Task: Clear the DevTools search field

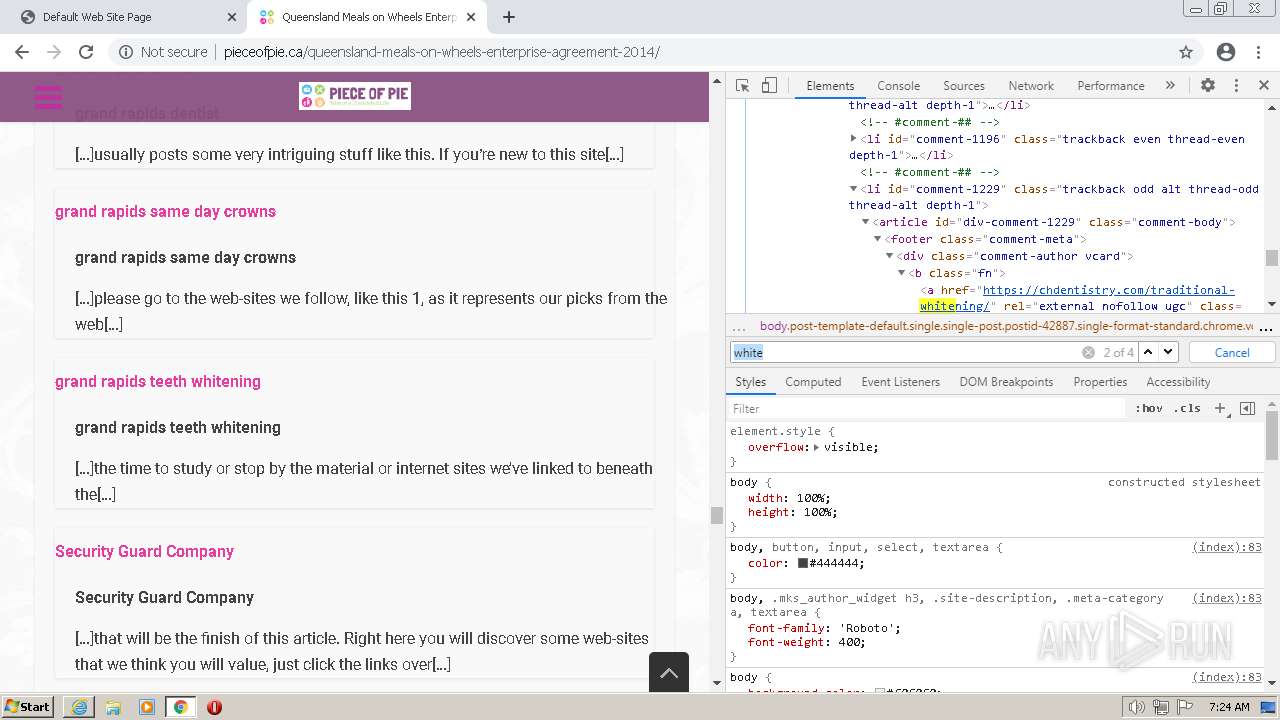Action: pyautogui.click(x=1088, y=352)
